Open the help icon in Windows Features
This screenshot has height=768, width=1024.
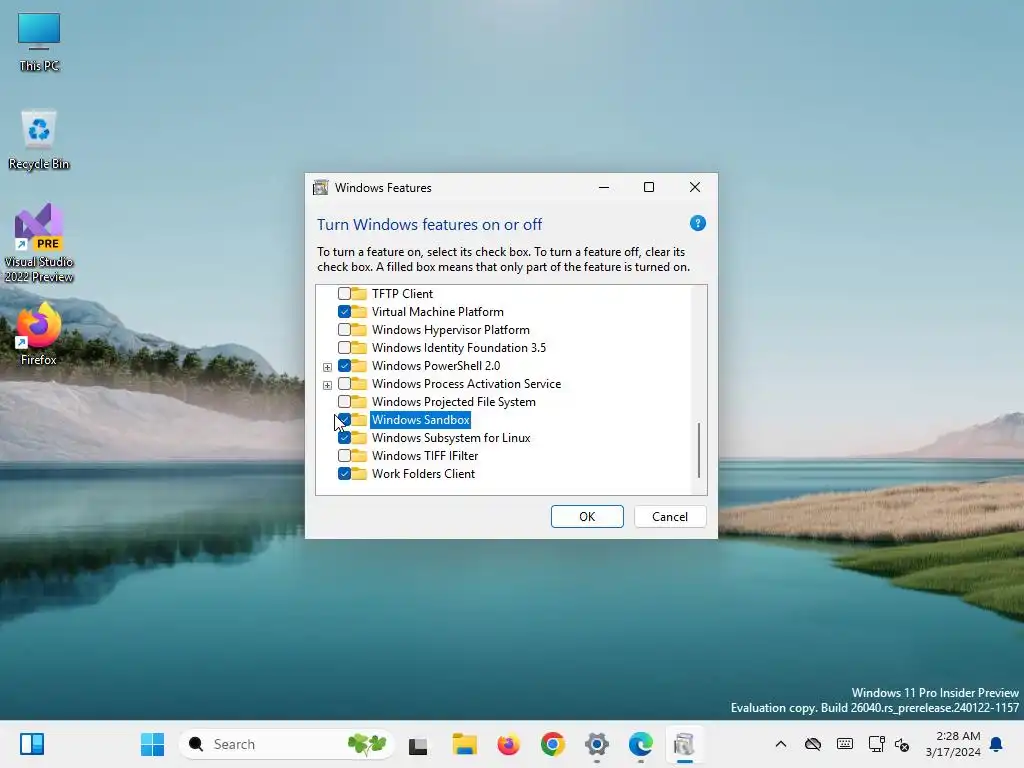tap(697, 223)
